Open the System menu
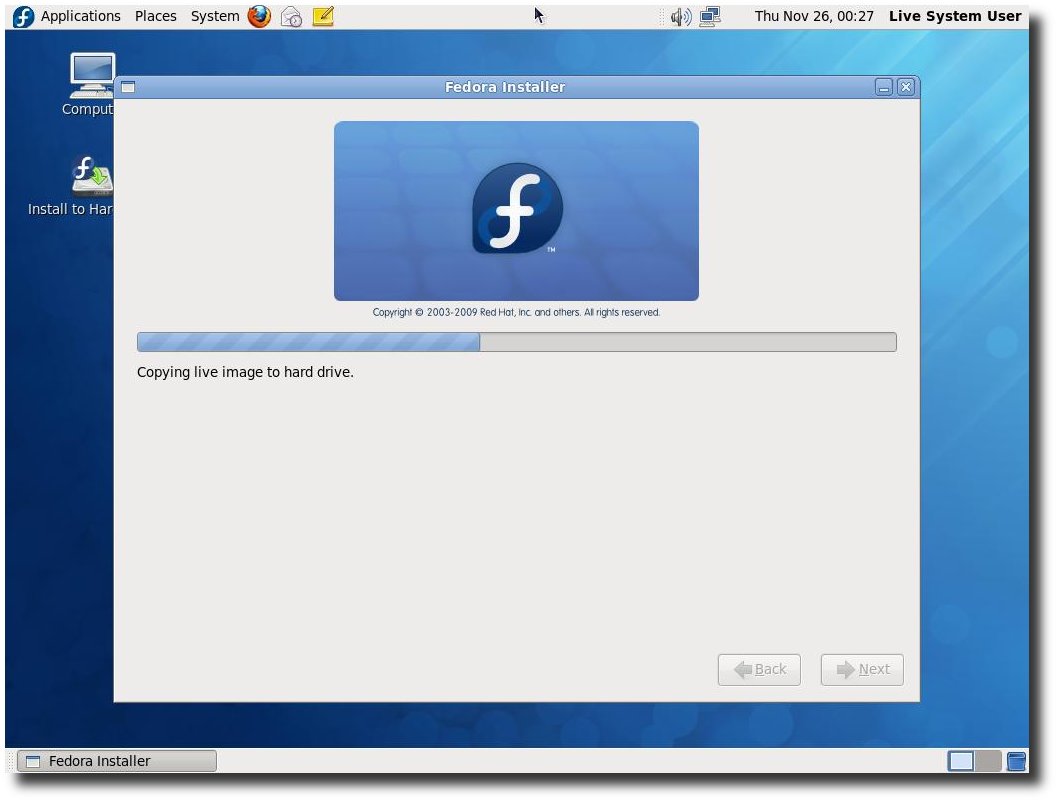 [215, 16]
